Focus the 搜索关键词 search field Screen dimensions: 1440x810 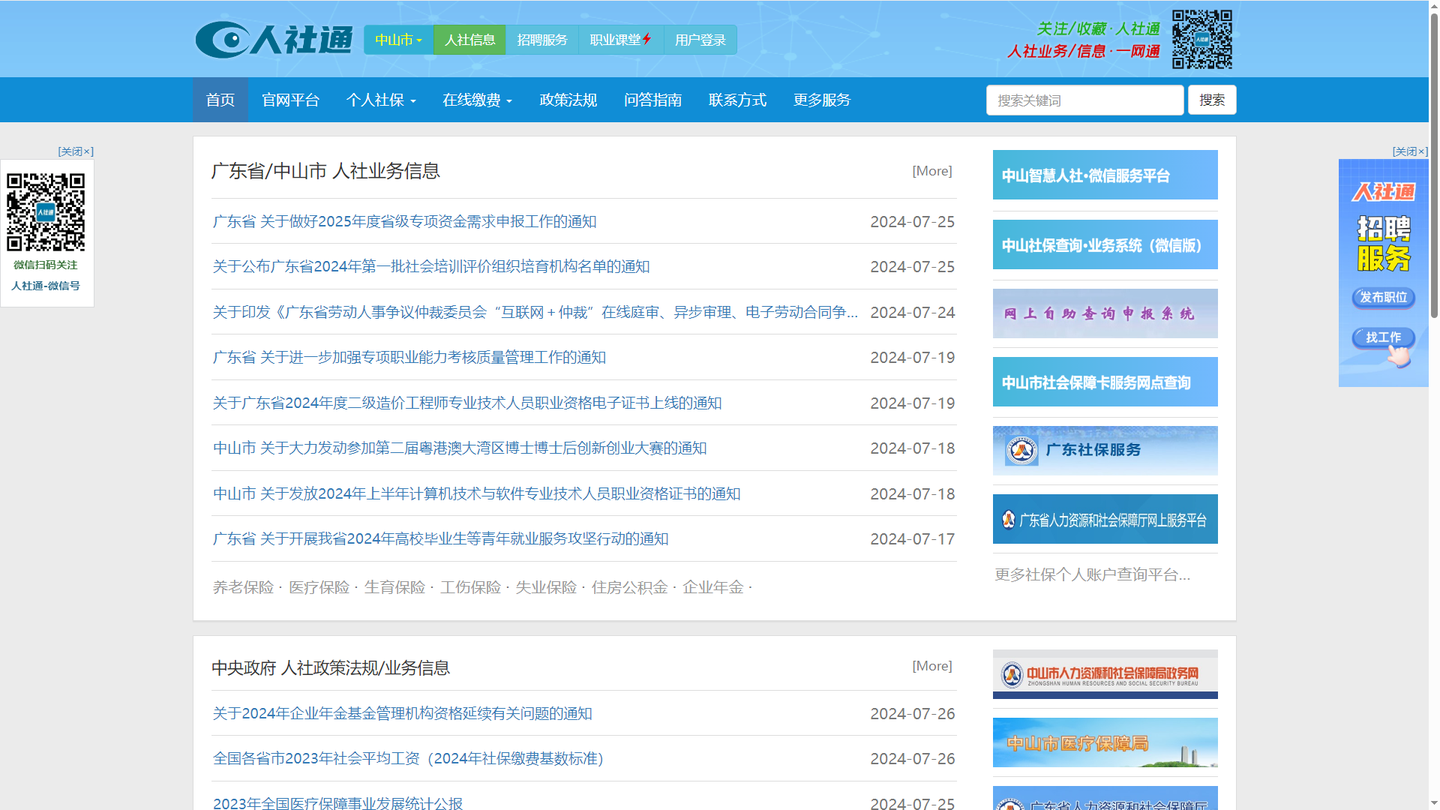1085,100
